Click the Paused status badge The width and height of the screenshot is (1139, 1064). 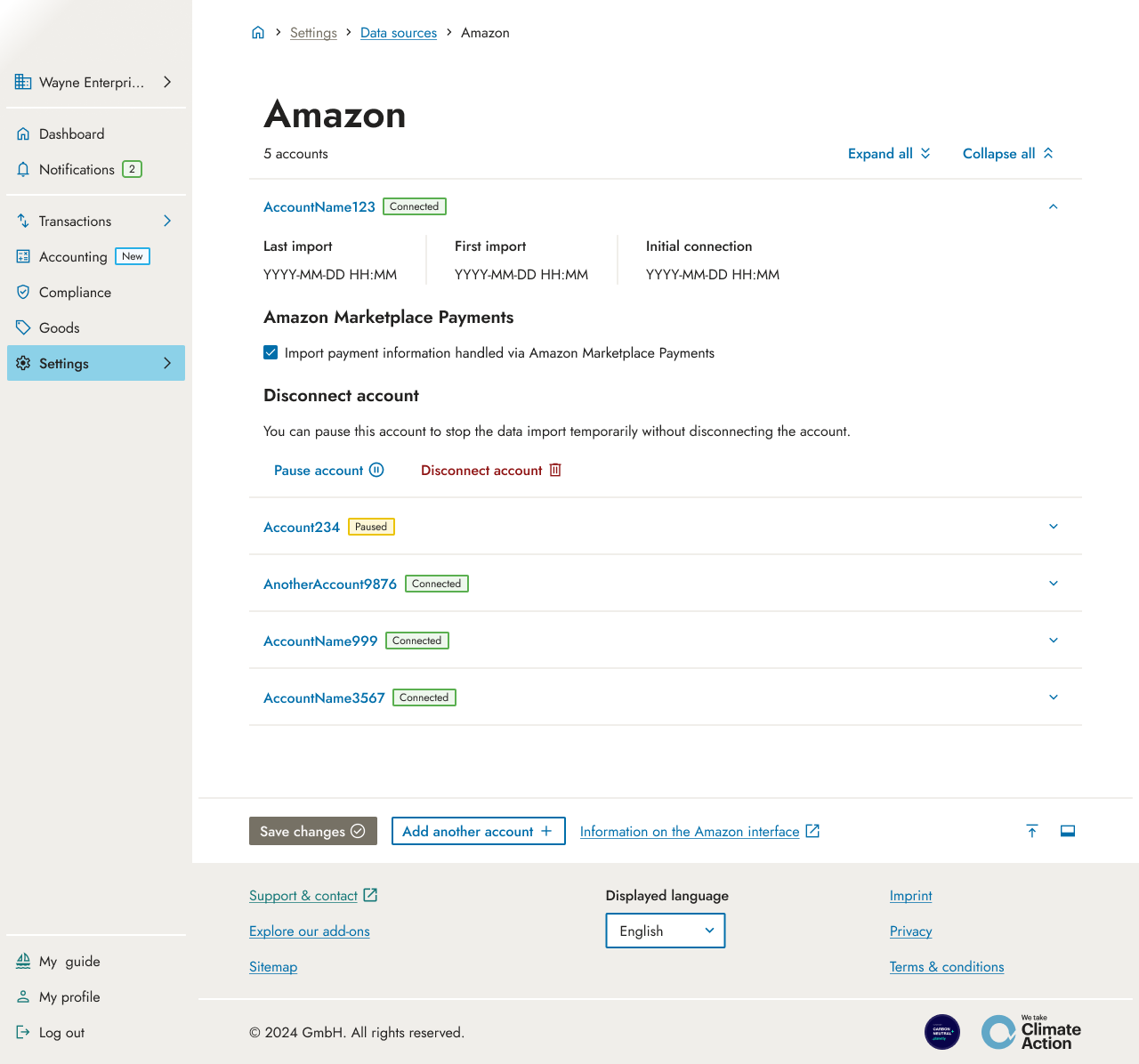point(371,527)
